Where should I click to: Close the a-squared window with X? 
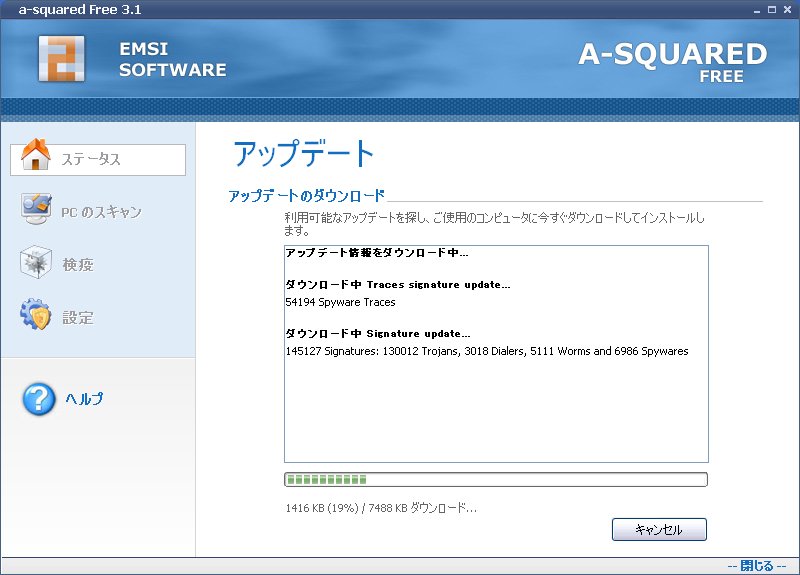[788, 10]
